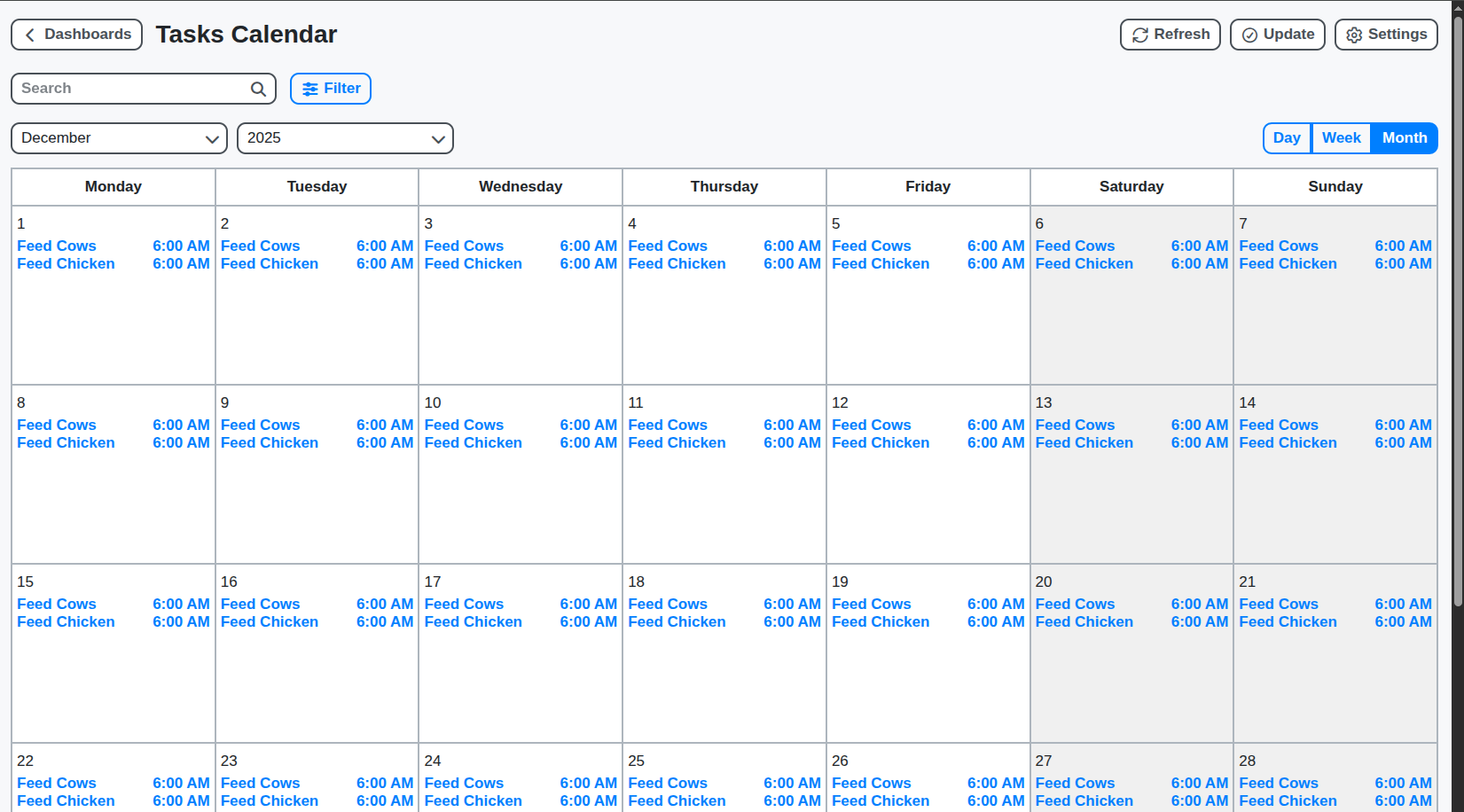Expand the Filter options
Screen dimensions: 1464x812
tap(330, 89)
